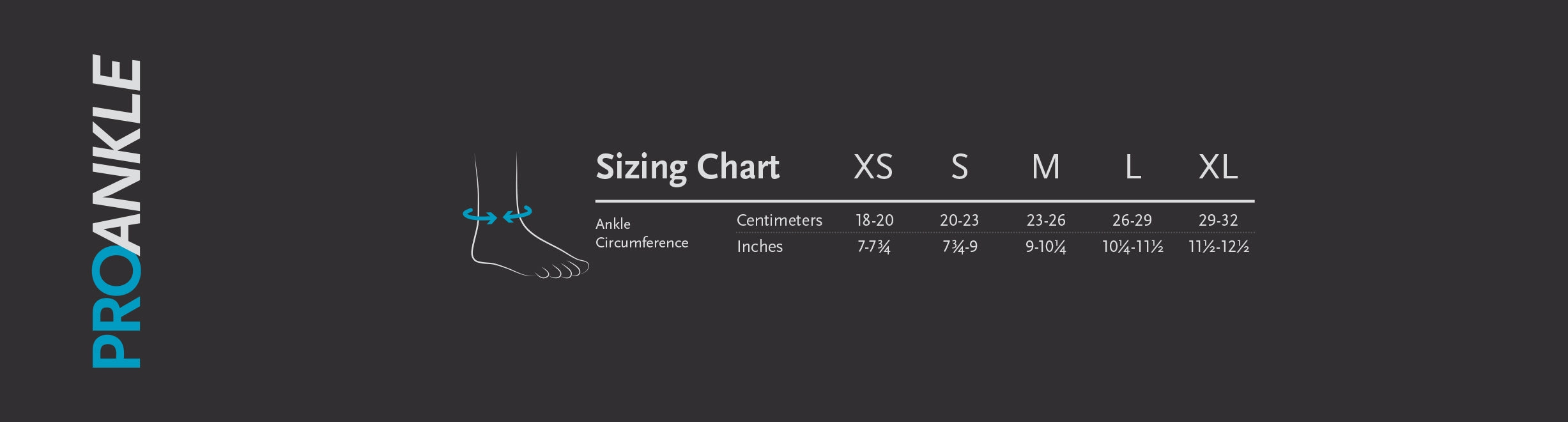The image size is (1568, 422).
Task: Select the S size column header
Action: (x=959, y=167)
